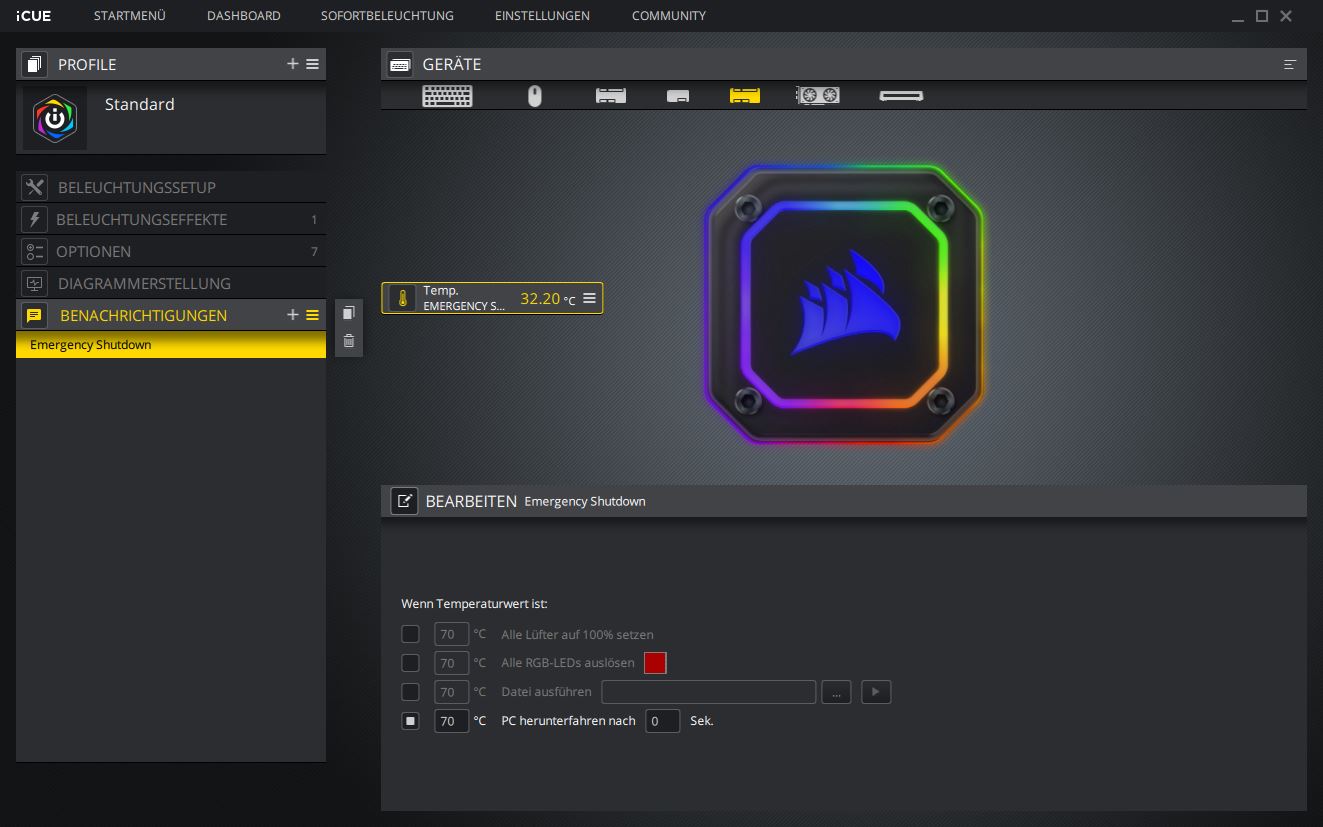Select the highlighted yellow cooler device icon

coord(745,96)
